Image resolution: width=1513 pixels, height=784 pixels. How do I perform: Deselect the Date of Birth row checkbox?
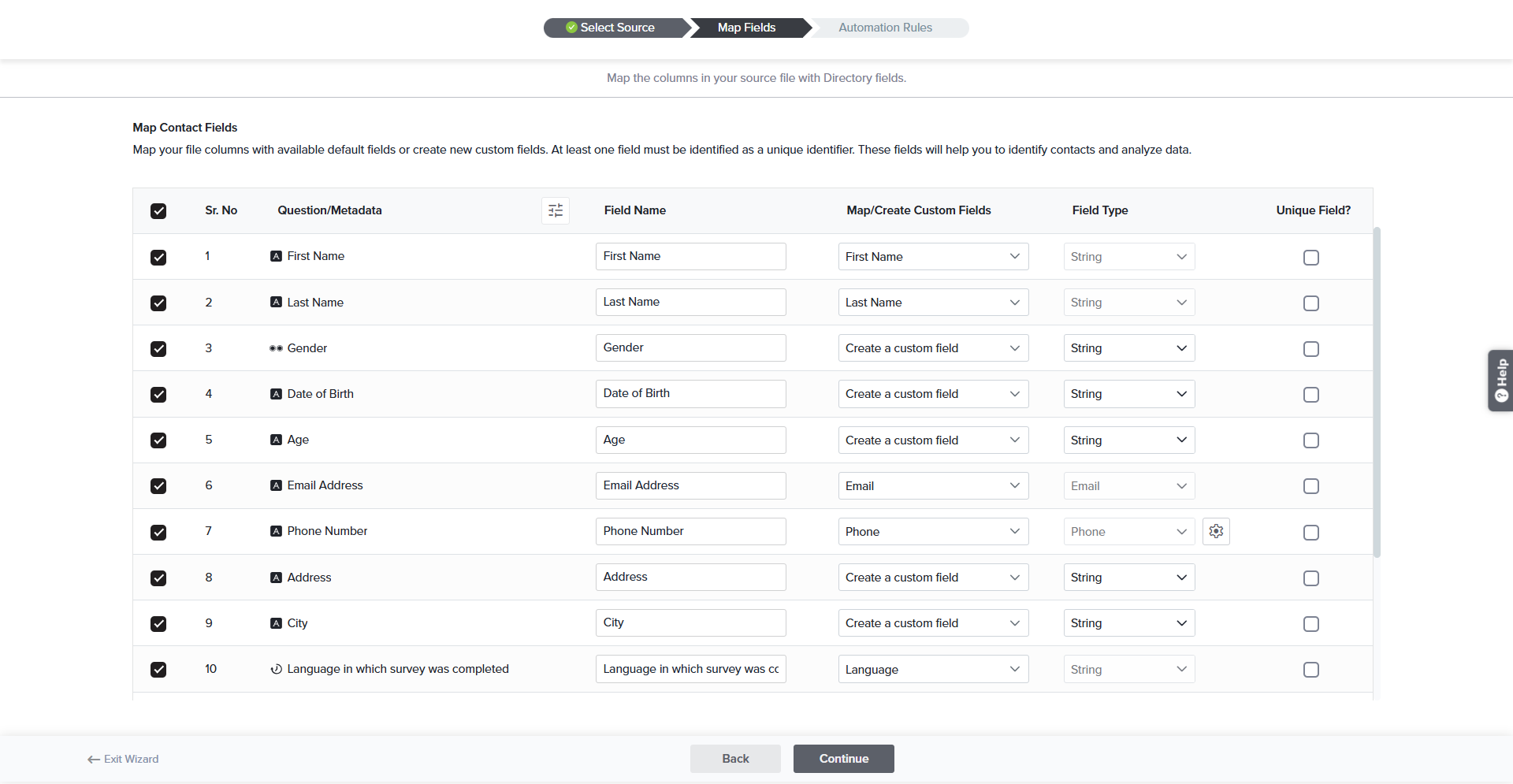[x=158, y=395]
